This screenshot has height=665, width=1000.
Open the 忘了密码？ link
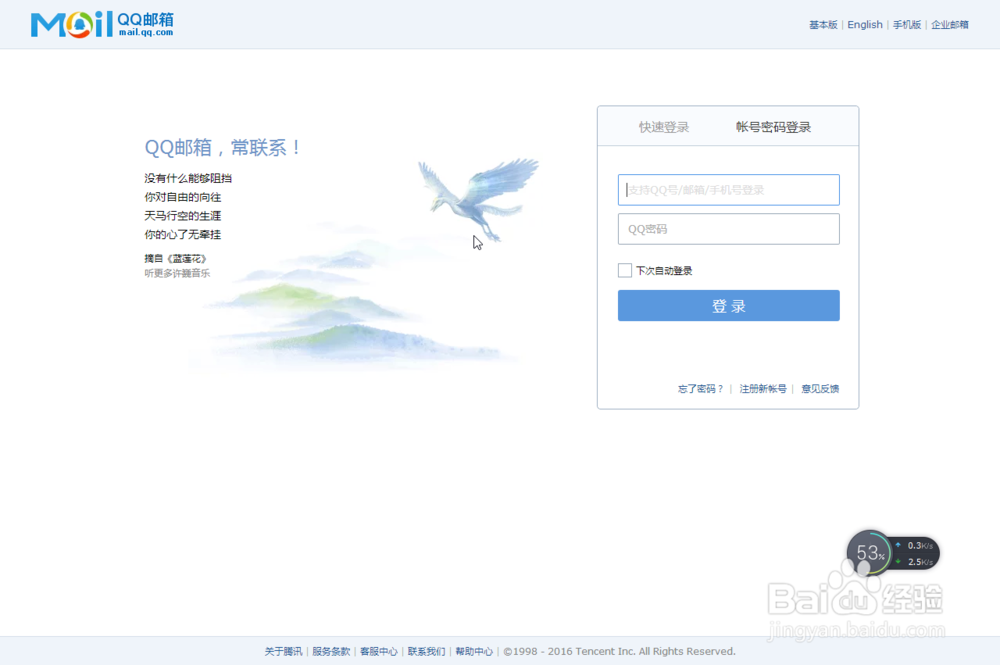point(700,389)
